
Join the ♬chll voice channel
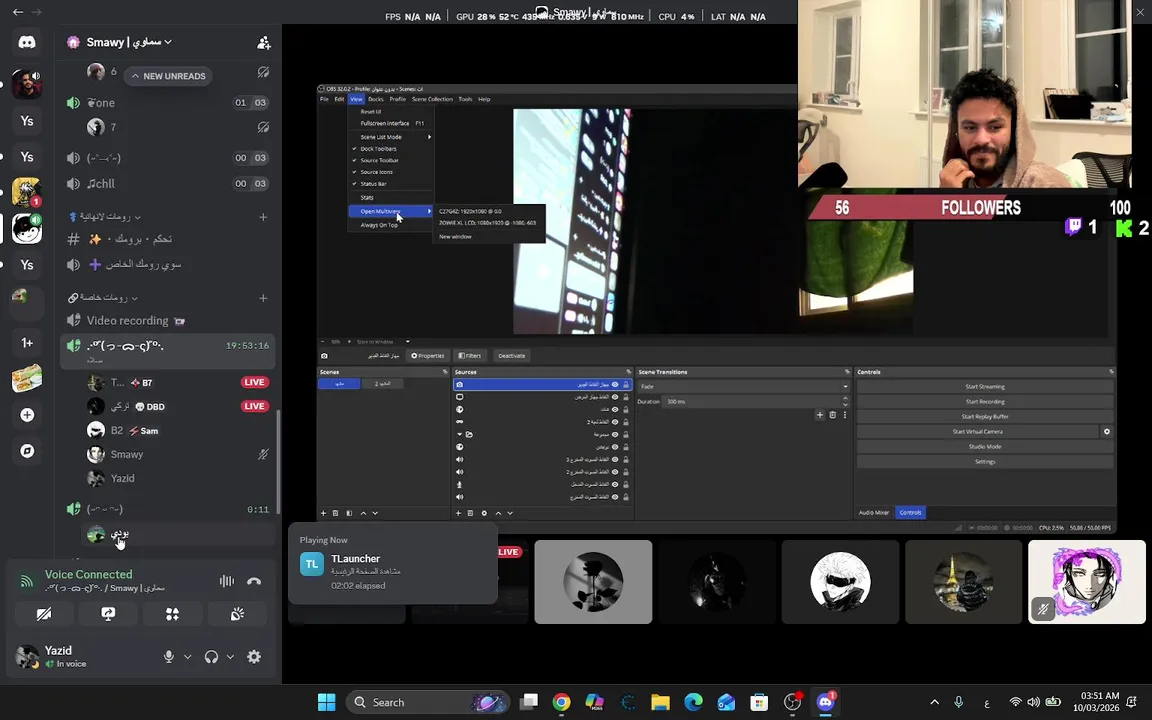click(x=168, y=184)
